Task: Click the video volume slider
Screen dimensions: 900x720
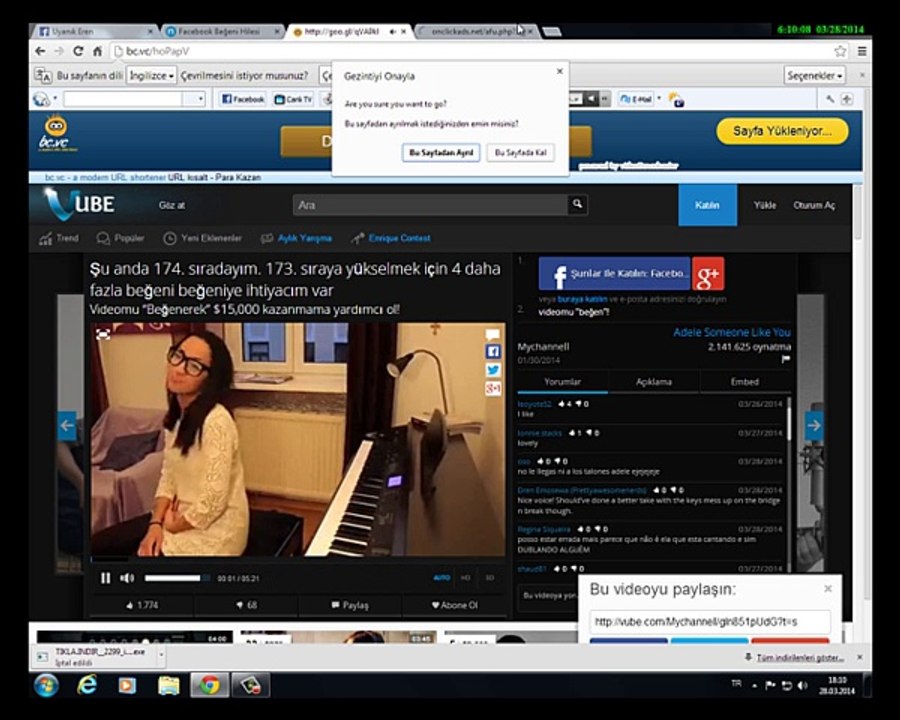Action: click(177, 578)
